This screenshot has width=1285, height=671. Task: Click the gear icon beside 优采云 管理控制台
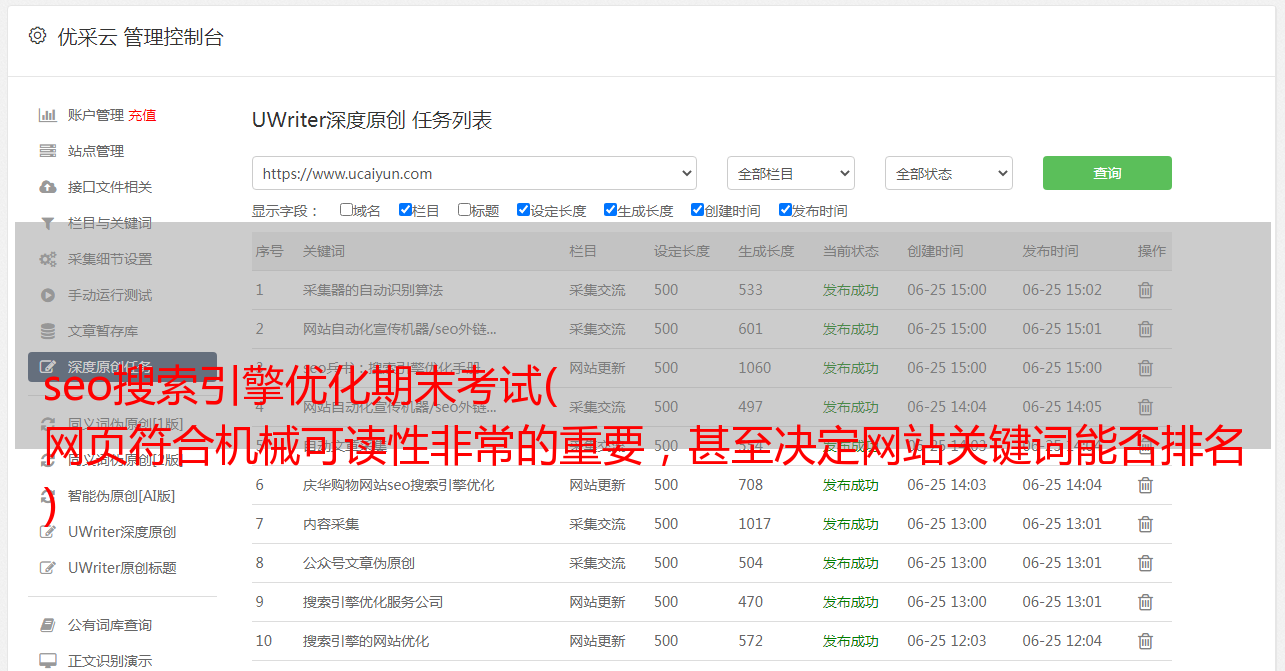click(37, 36)
